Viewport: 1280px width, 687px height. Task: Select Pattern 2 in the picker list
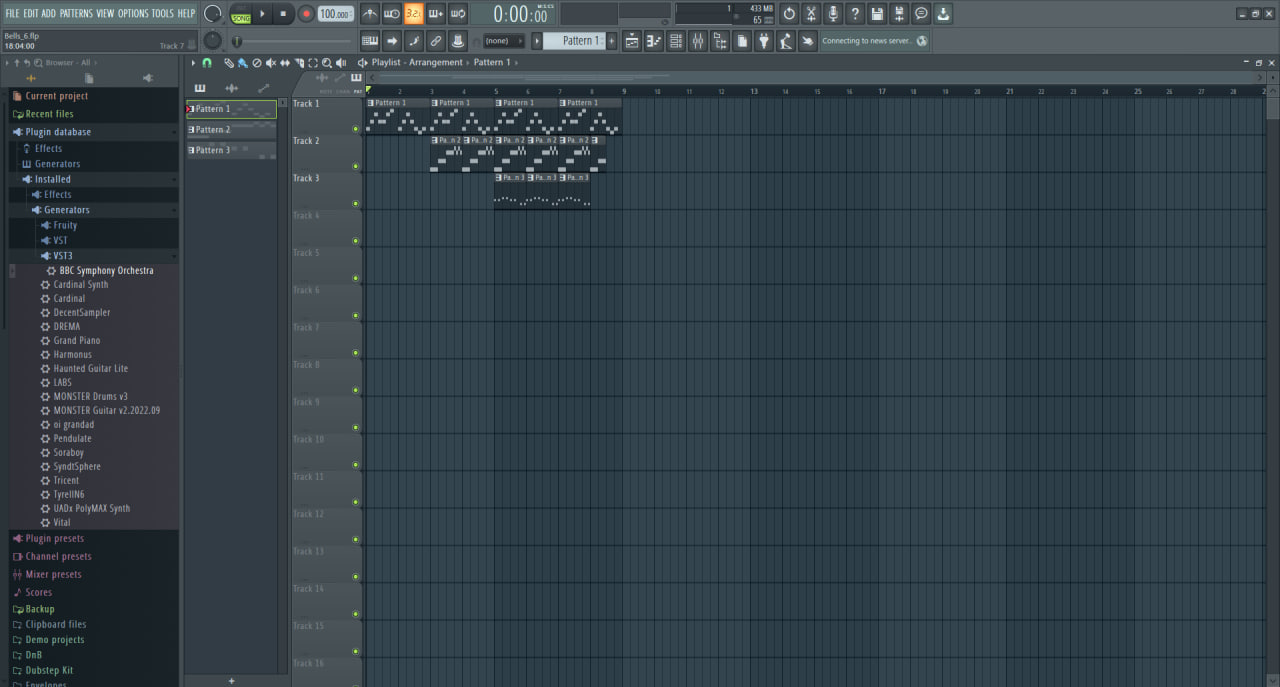pos(231,130)
